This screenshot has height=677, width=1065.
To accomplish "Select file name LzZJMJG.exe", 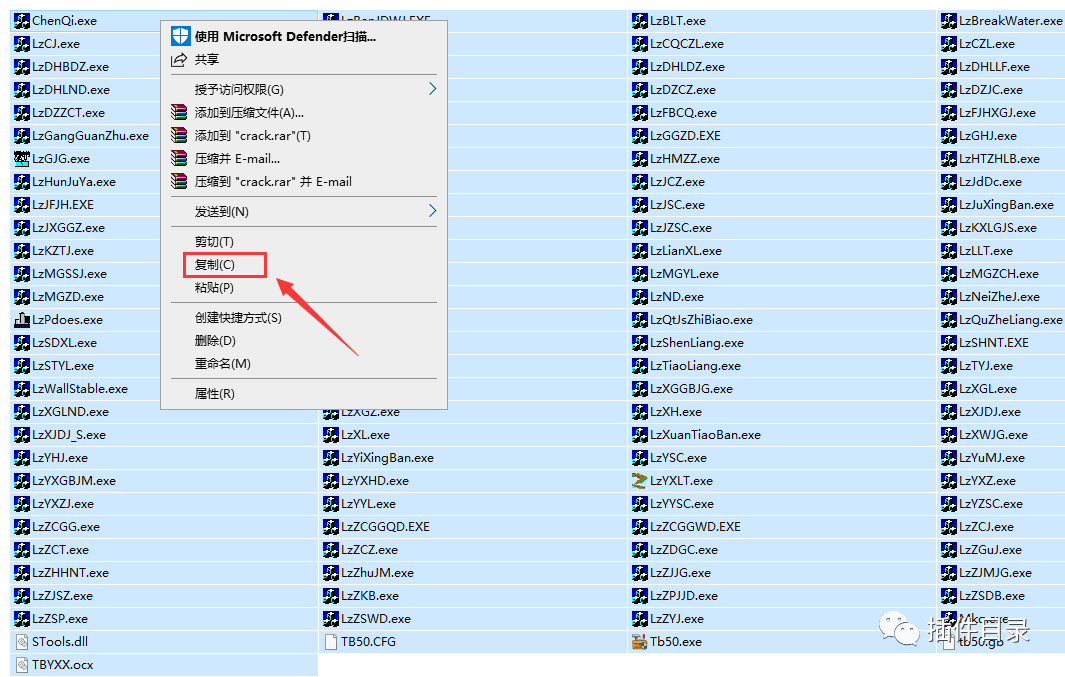I will pos(996,573).
